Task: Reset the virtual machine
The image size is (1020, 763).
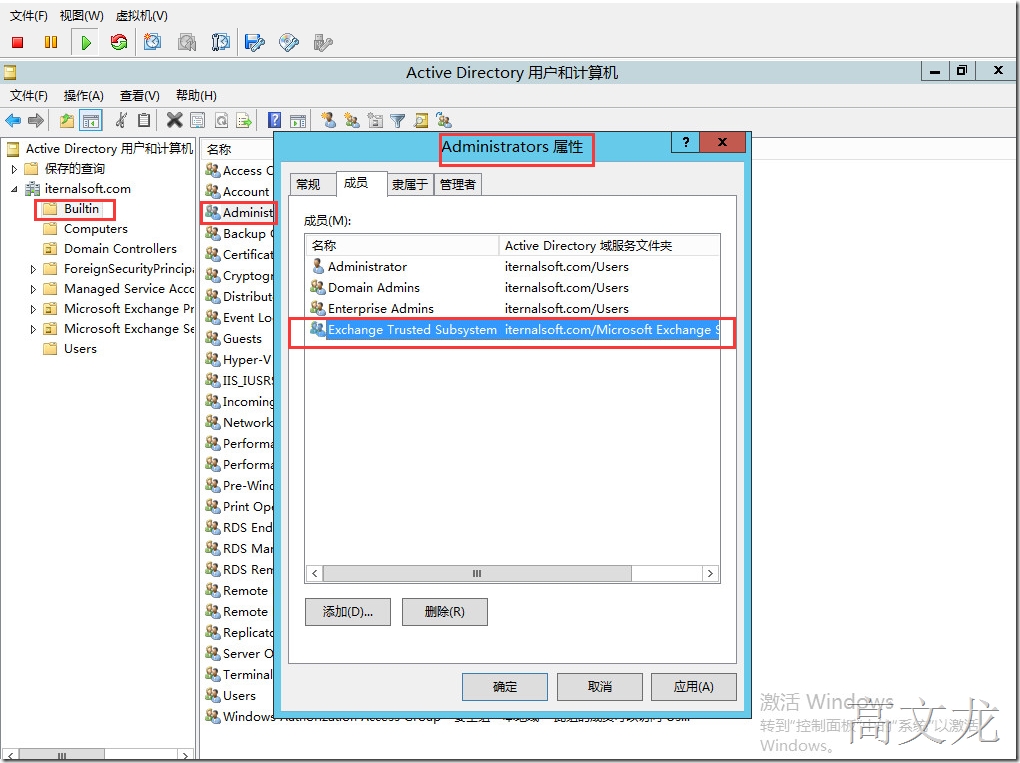Action: (x=118, y=42)
